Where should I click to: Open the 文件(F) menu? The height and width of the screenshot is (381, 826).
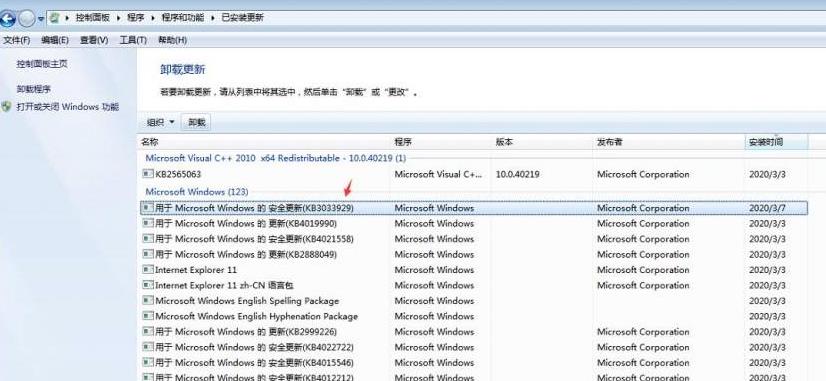(16, 40)
